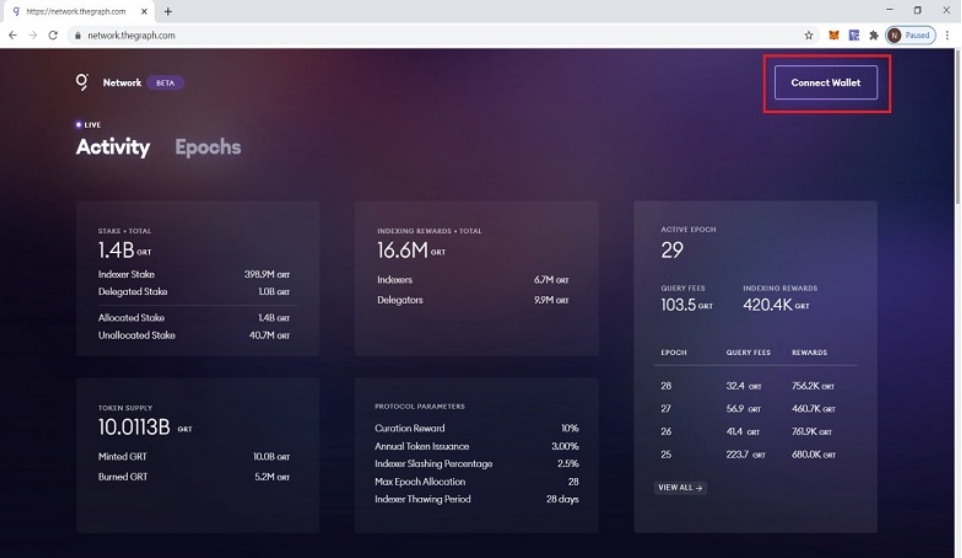962x558 pixels.
Task: Select the Activity tab
Action: (x=113, y=147)
